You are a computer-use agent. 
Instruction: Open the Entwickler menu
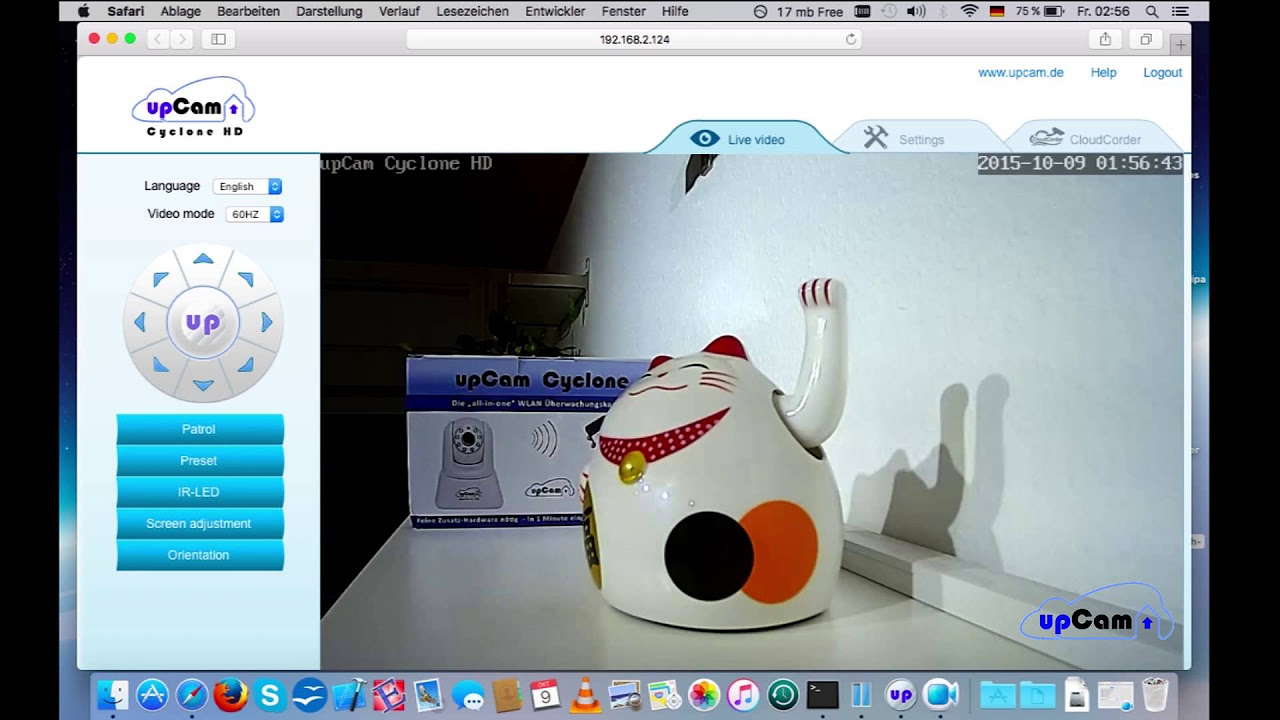click(556, 11)
